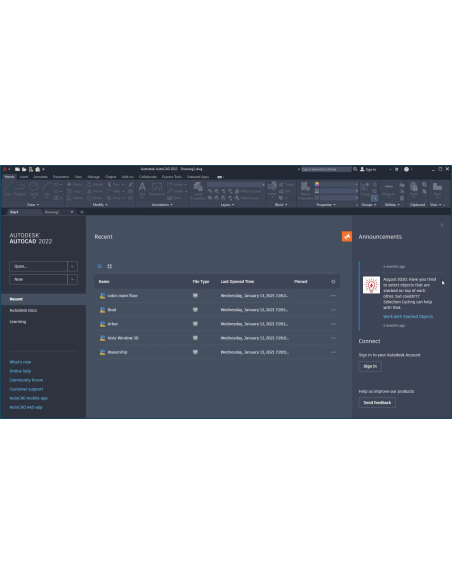Expand the Annotation panel dropdown

click(x=162, y=204)
